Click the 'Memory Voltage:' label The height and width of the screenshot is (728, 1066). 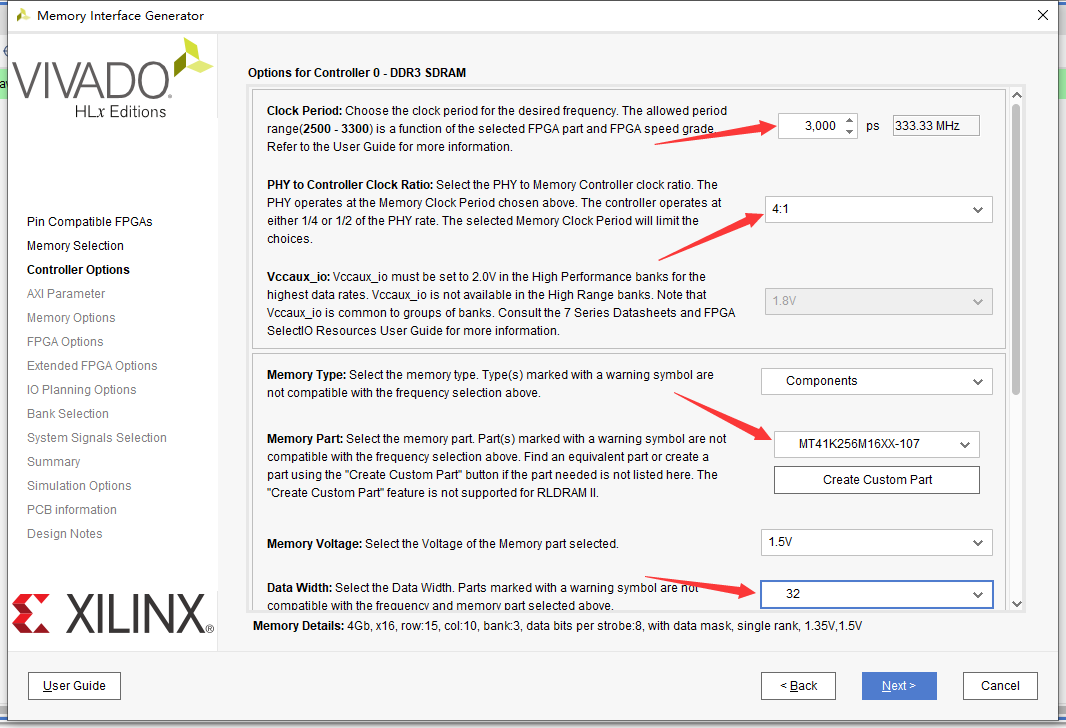click(x=314, y=544)
